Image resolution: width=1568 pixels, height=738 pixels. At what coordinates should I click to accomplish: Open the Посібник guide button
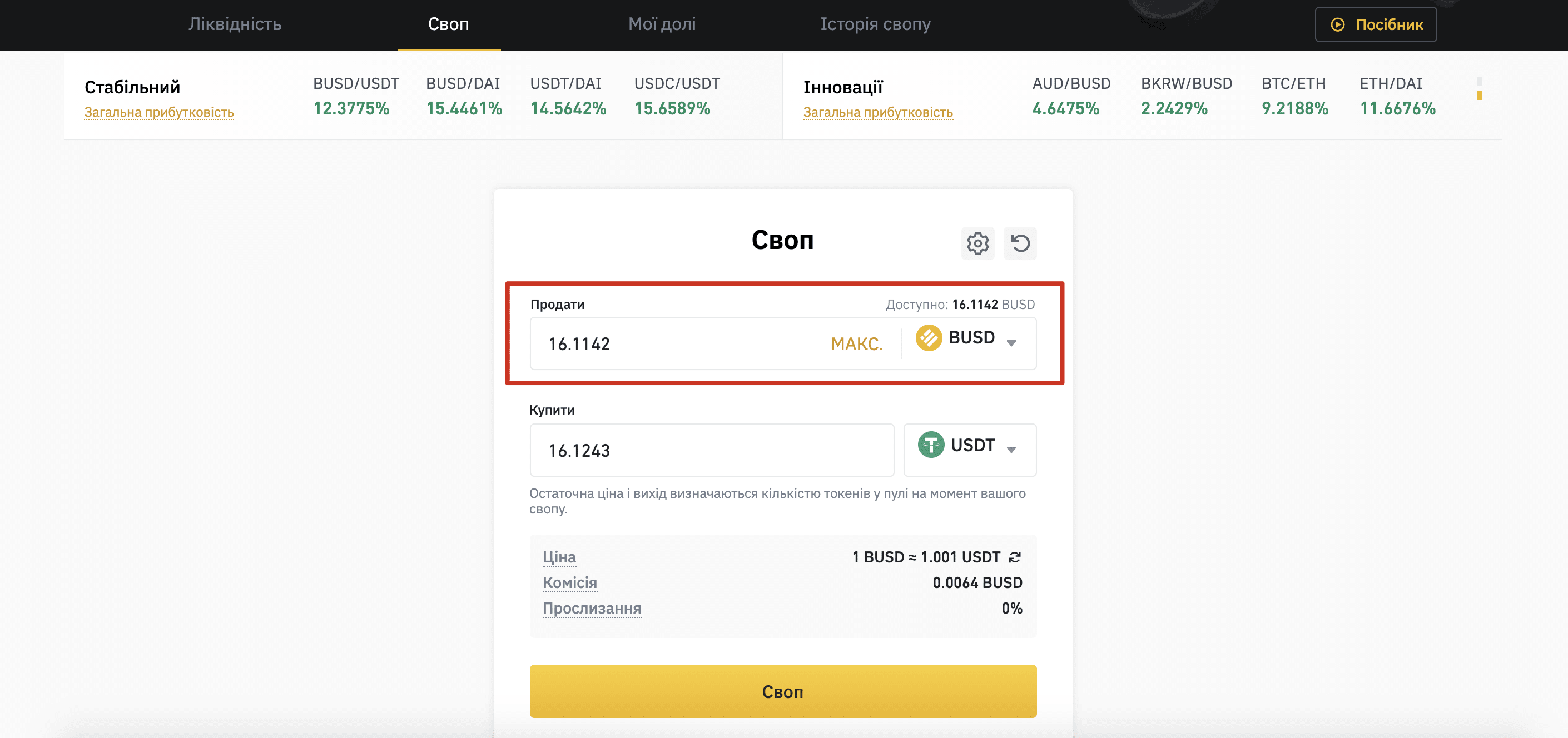click(1376, 24)
